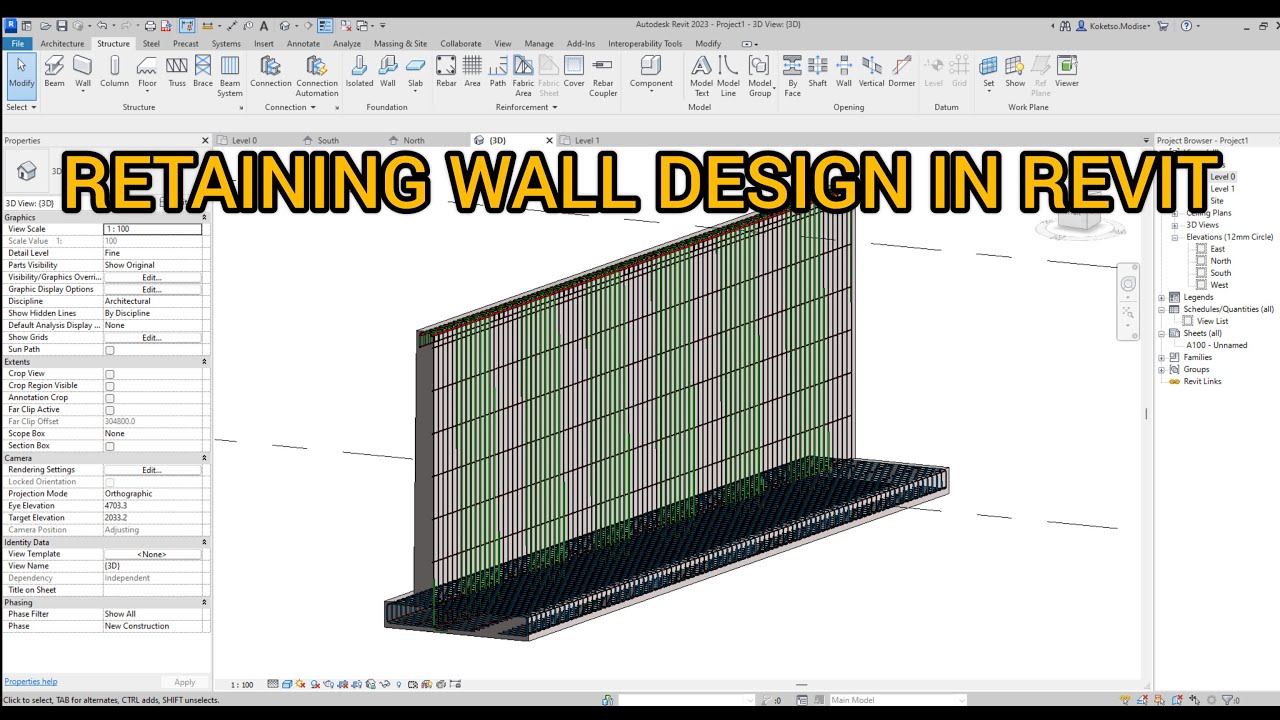Open the work plane Viewer

pyautogui.click(x=1067, y=72)
